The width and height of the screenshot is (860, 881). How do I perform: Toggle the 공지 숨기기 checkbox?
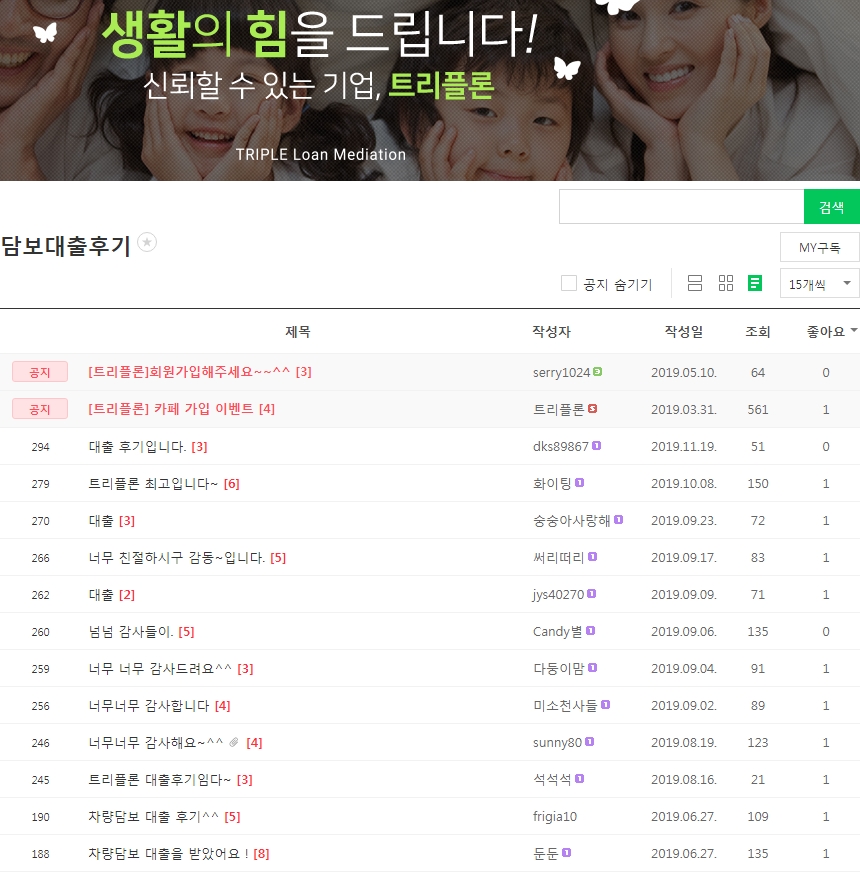coord(568,283)
